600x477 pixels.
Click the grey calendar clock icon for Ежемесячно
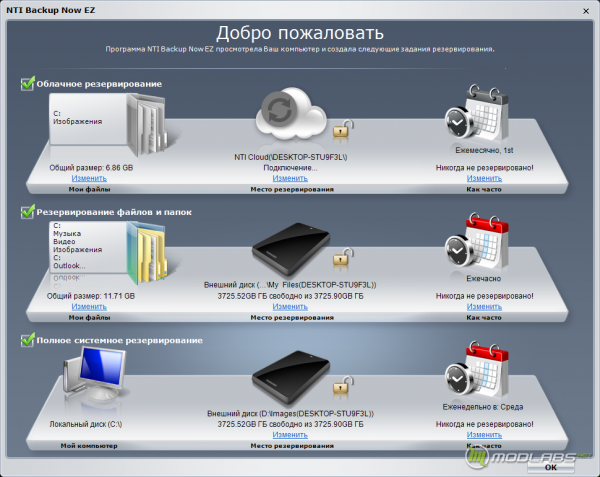(476, 113)
